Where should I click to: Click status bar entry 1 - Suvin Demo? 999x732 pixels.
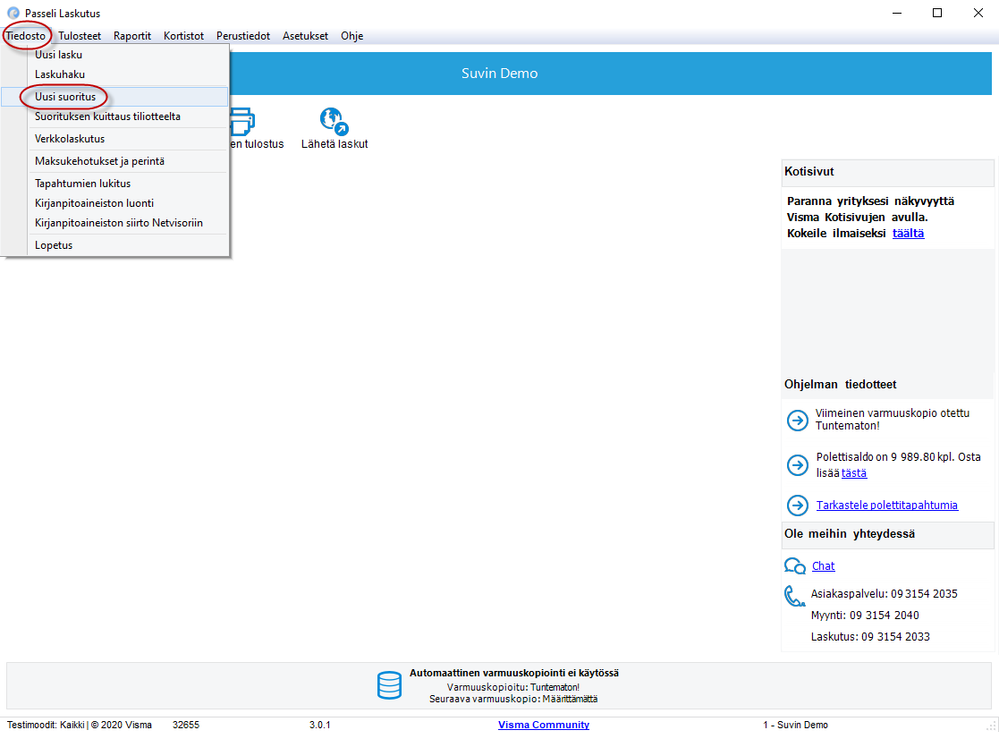(x=795, y=725)
